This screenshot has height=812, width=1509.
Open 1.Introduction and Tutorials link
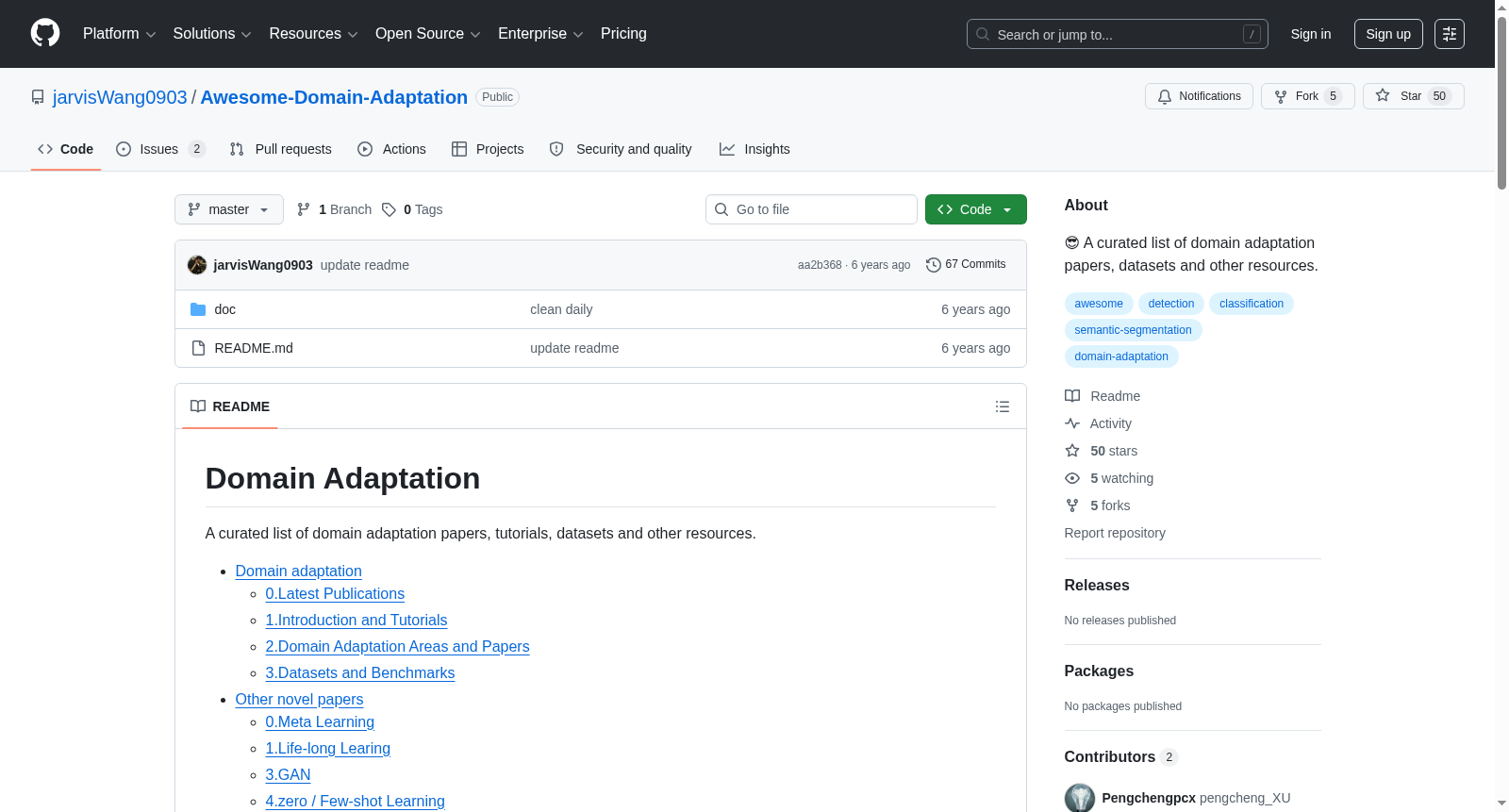[x=357, y=621]
